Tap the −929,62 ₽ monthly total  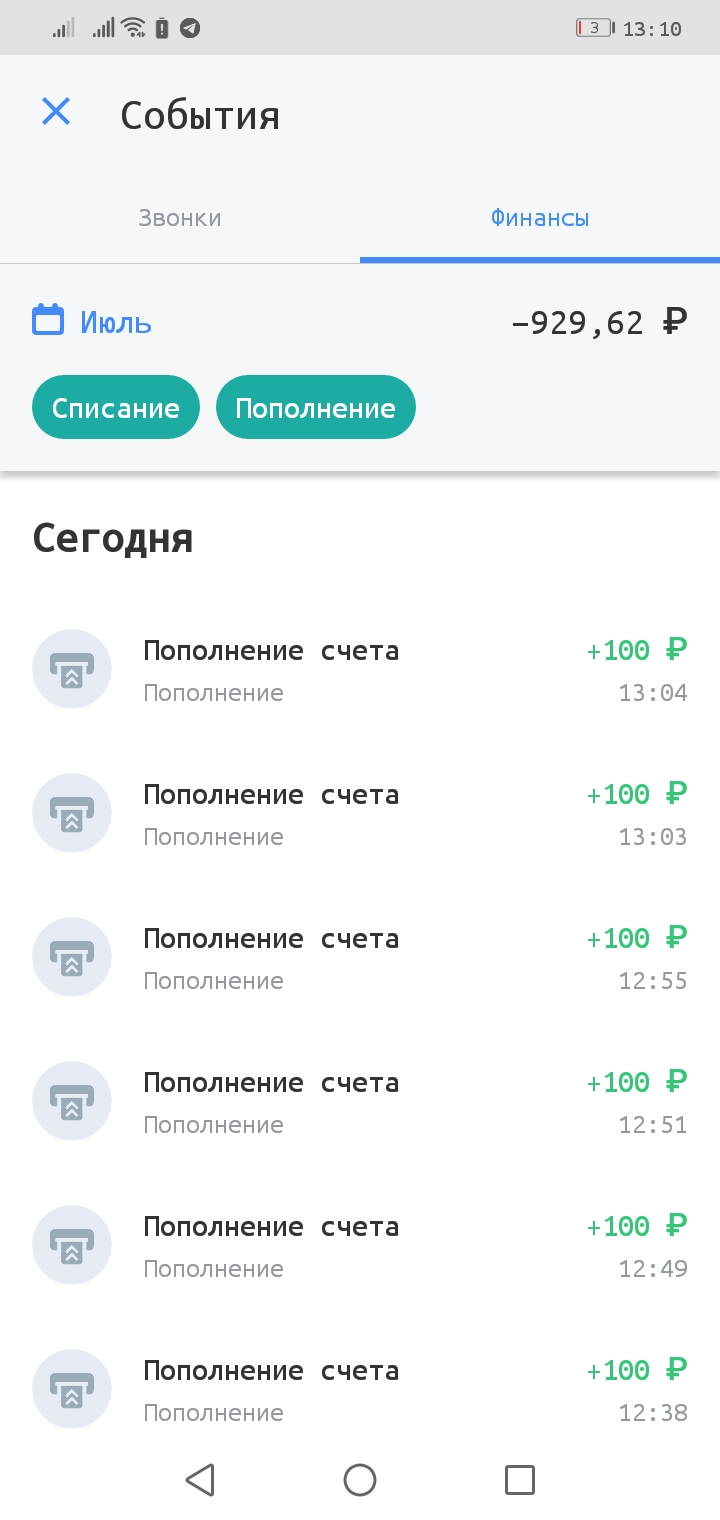[600, 322]
